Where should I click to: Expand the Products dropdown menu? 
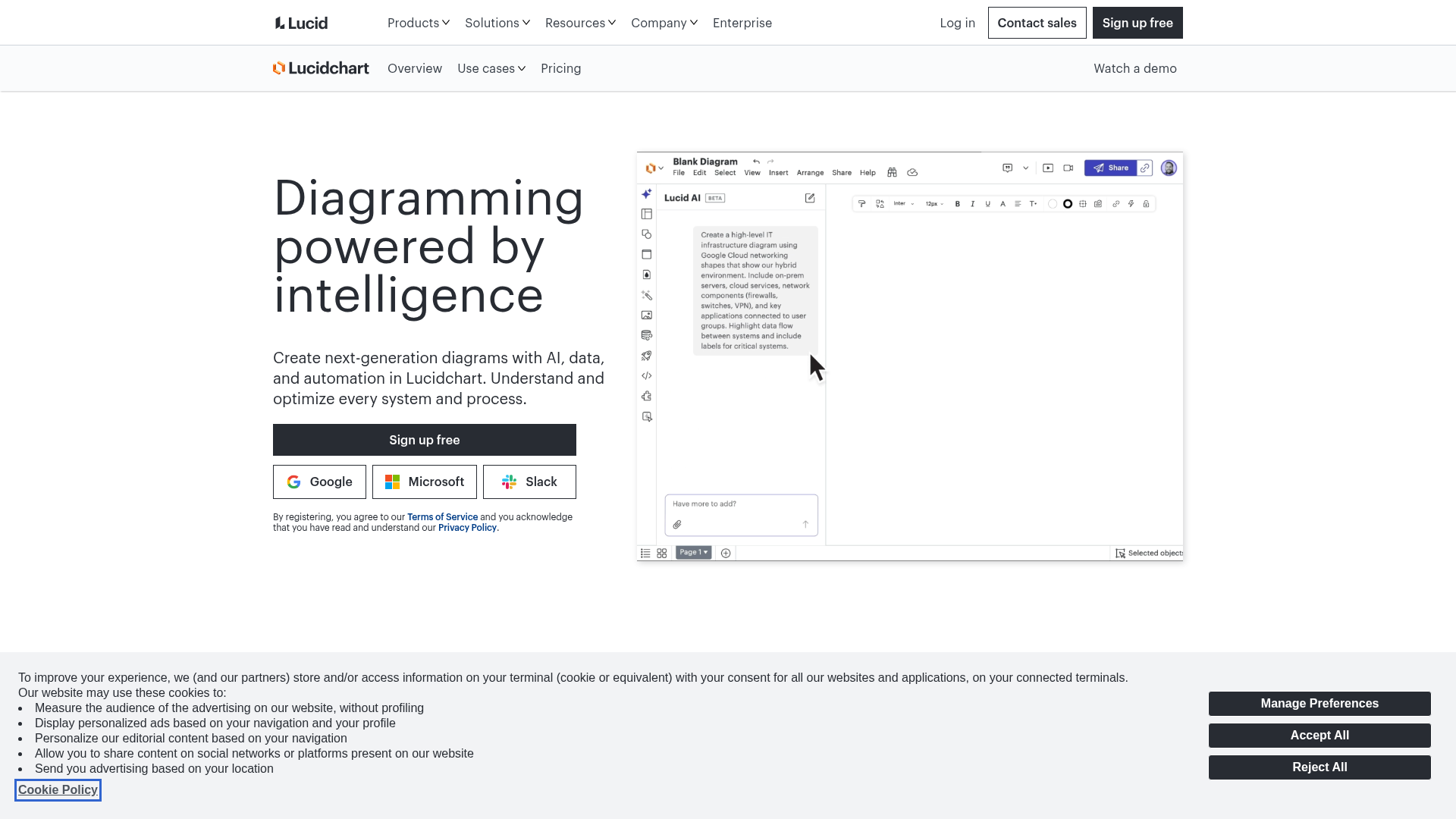point(419,23)
